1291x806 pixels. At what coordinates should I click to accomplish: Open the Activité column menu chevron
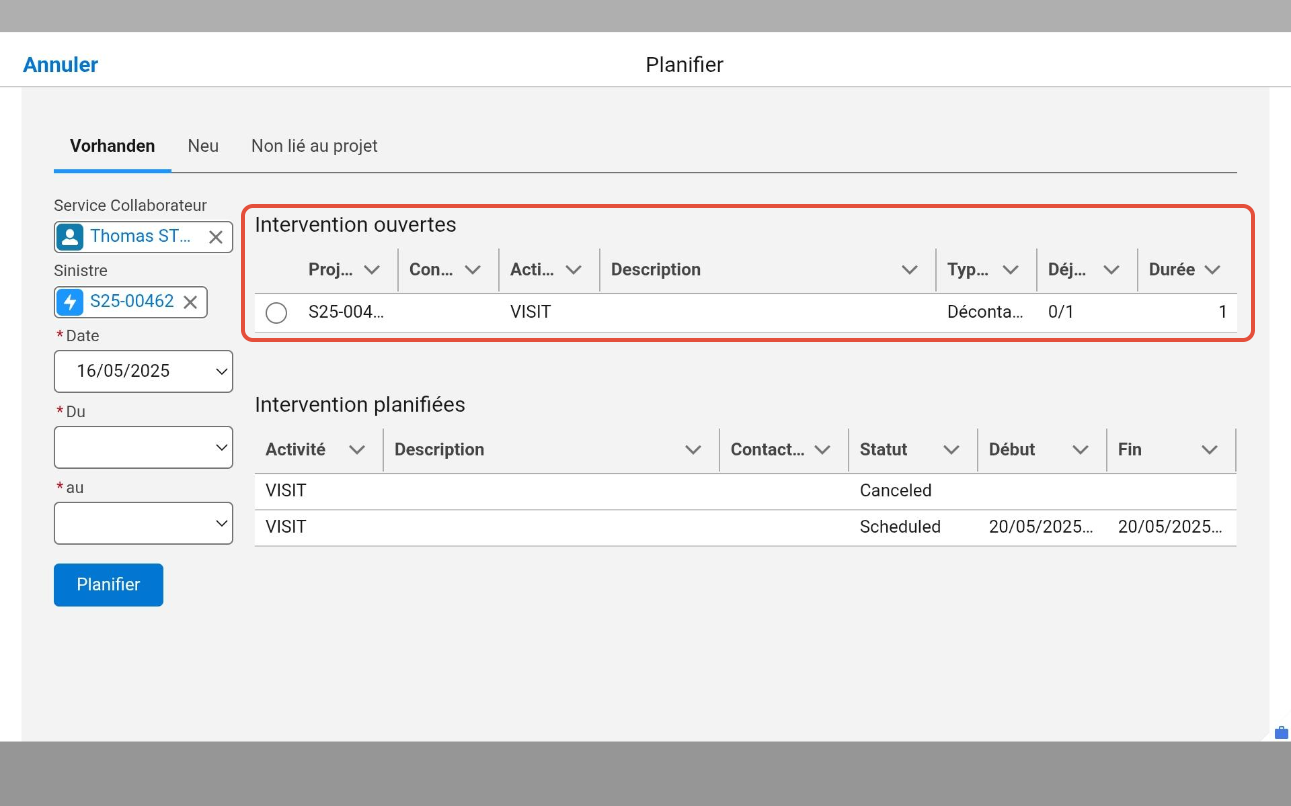[x=357, y=450]
